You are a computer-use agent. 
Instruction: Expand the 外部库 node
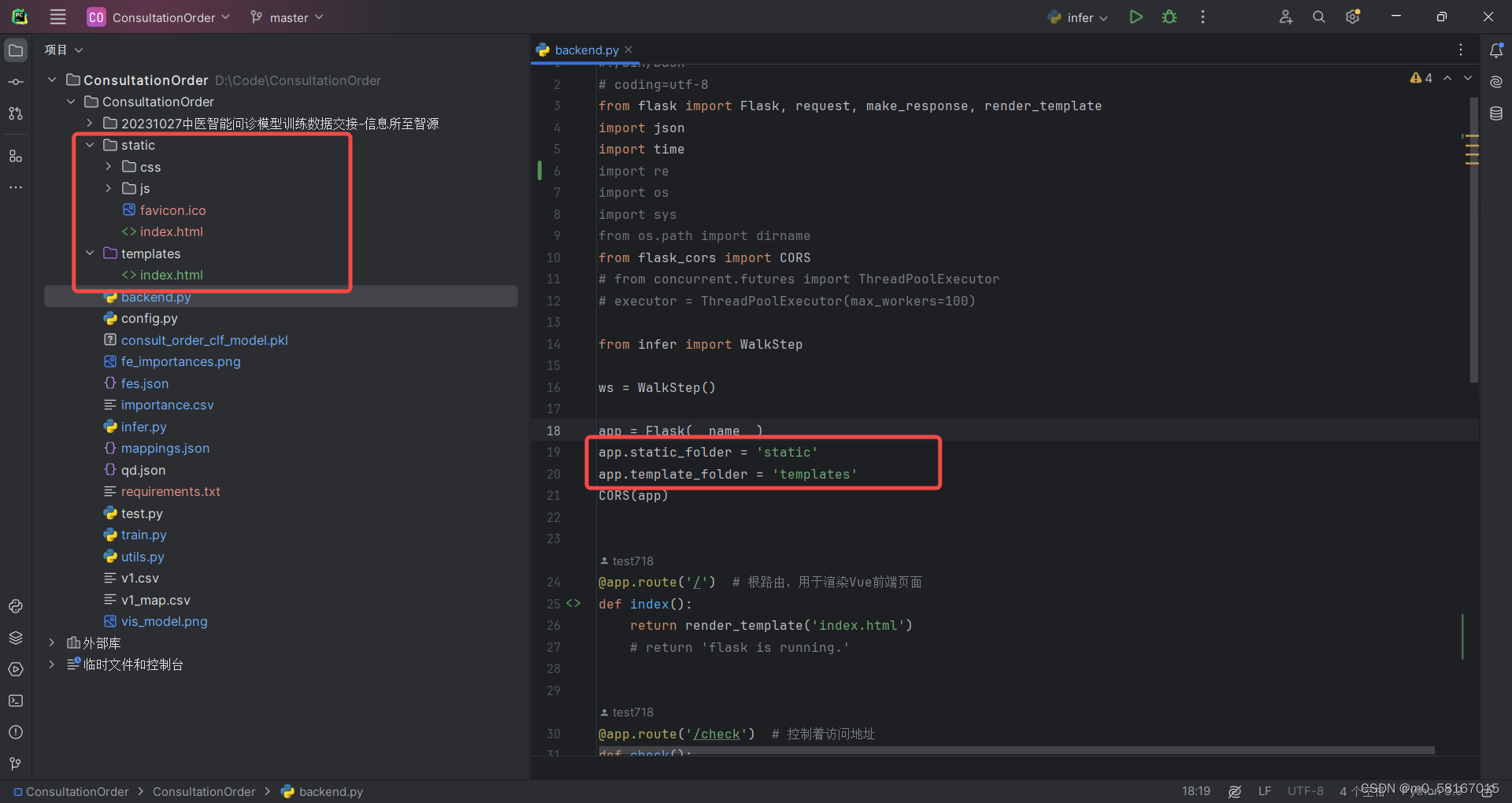(52, 643)
